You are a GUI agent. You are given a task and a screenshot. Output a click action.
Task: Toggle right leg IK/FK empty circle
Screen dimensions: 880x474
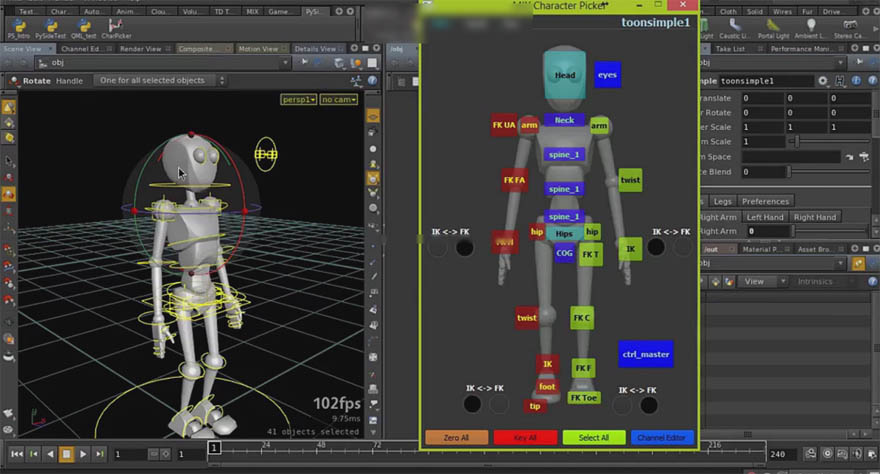coord(622,405)
